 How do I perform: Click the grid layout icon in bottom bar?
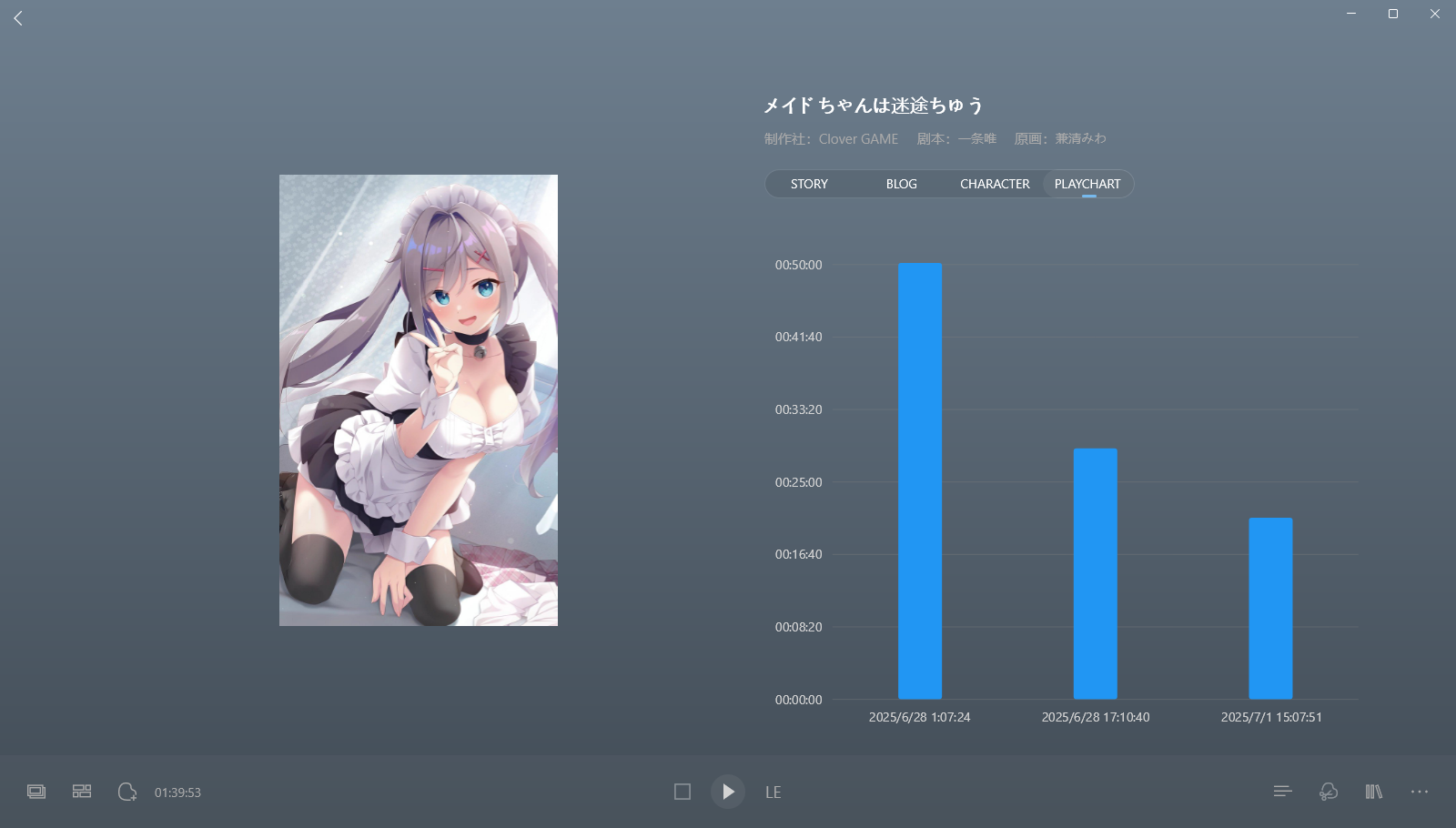point(82,792)
